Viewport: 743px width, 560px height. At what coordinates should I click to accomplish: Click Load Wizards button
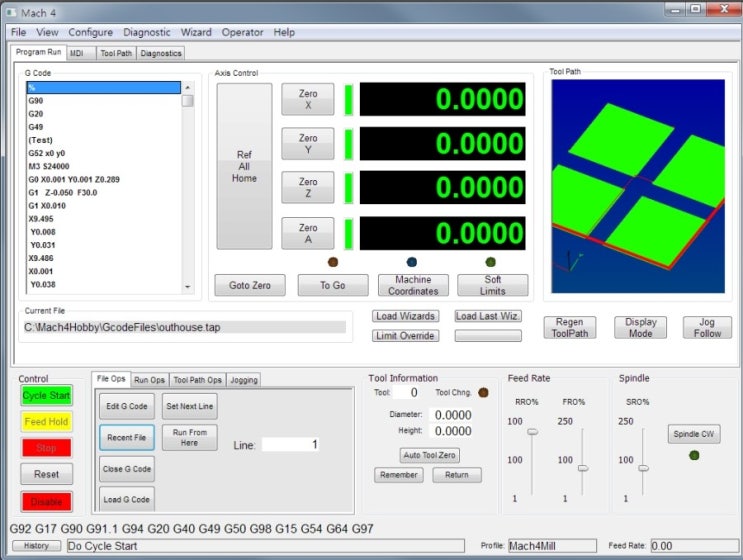tap(405, 316)
